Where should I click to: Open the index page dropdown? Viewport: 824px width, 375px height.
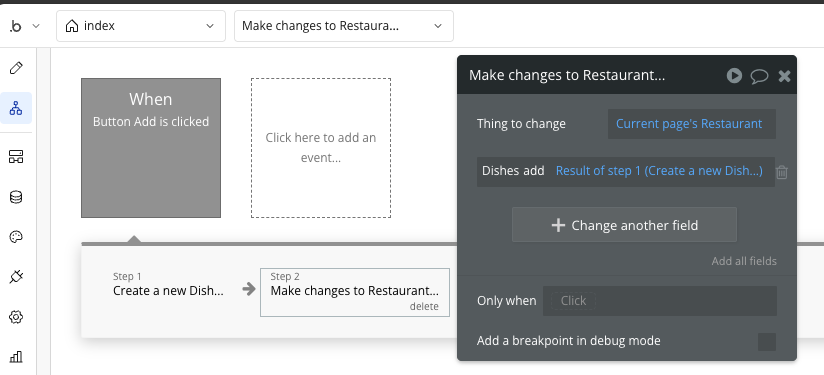coord(141,26)
